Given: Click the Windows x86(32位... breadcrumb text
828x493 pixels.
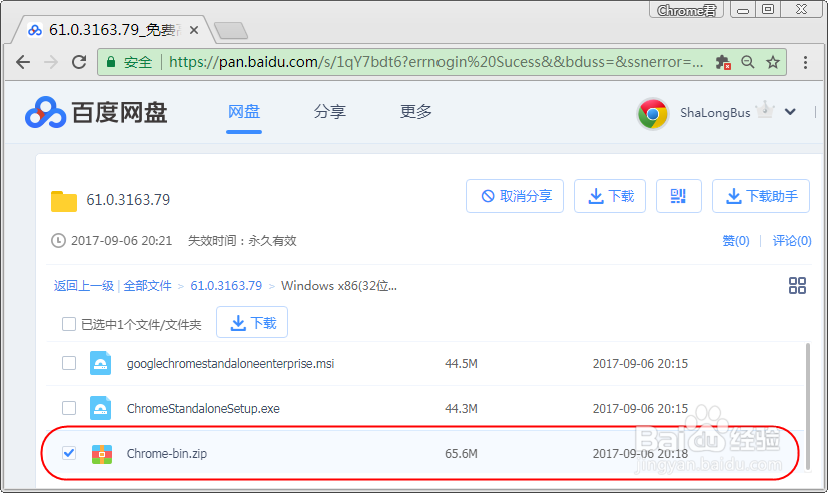Looking at the screenshot, I should tap(339, 286).
